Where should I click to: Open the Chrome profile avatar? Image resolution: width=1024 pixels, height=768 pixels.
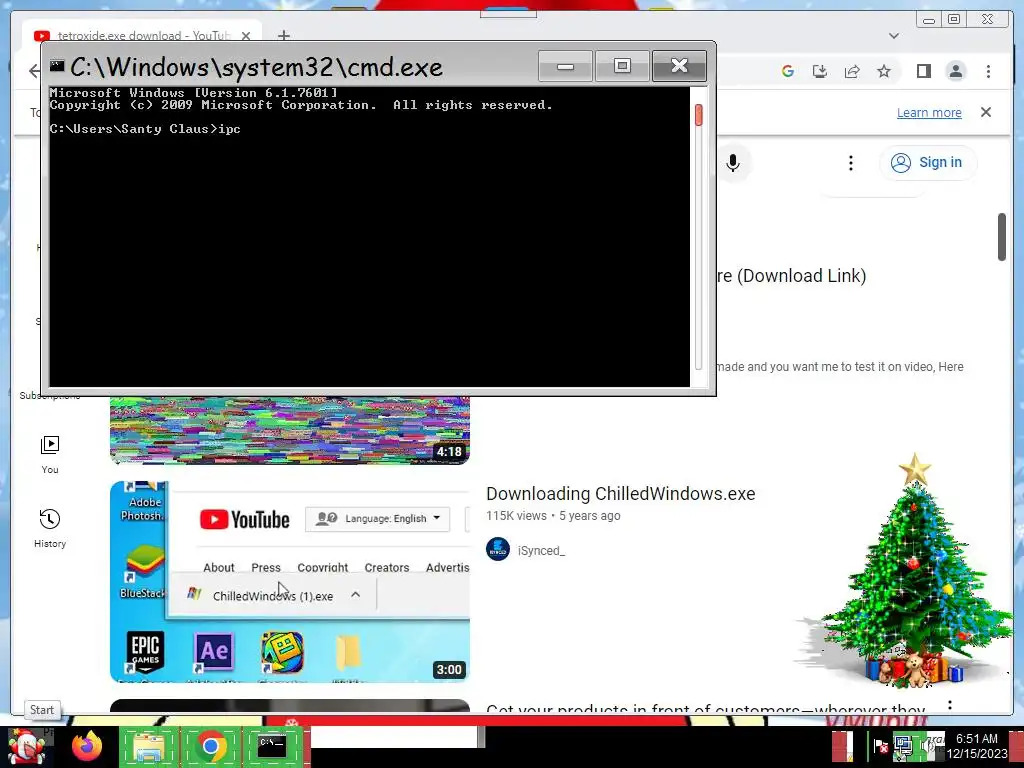pyautogui.click(x=955, y=71)
